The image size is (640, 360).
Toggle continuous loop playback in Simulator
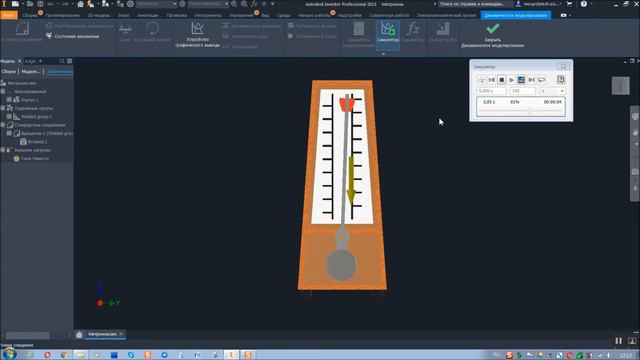[542, 80]
